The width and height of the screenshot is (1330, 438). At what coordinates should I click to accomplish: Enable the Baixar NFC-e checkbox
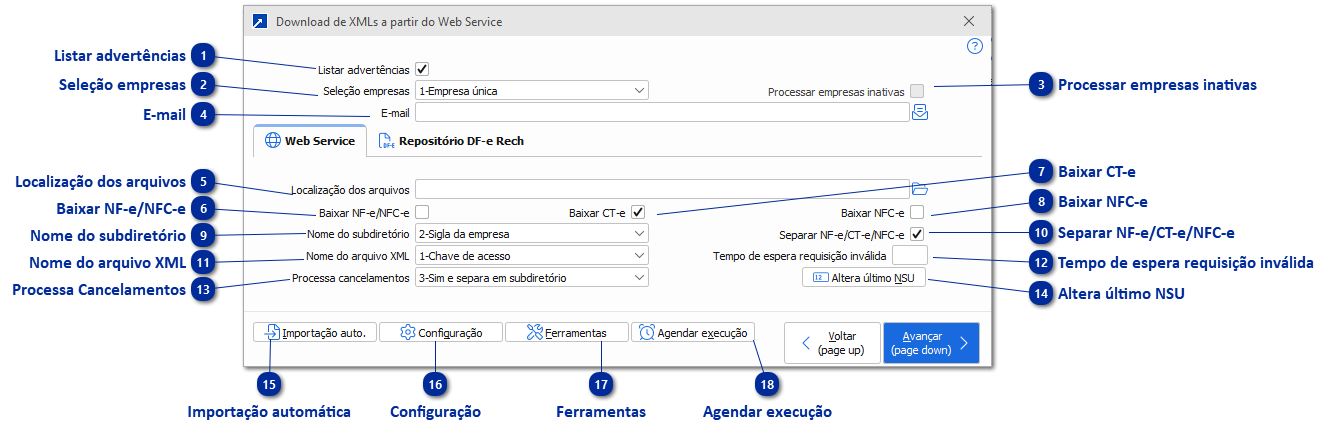917,212
